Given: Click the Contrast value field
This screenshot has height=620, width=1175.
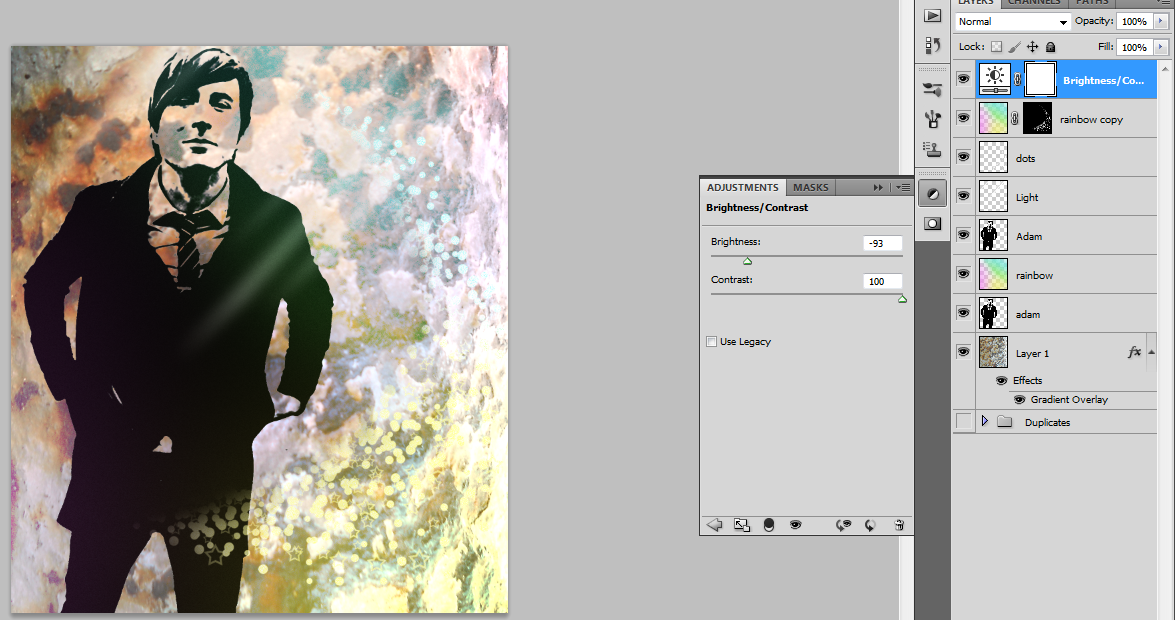Looking at the screenshot, I should [x=882, y=281].
